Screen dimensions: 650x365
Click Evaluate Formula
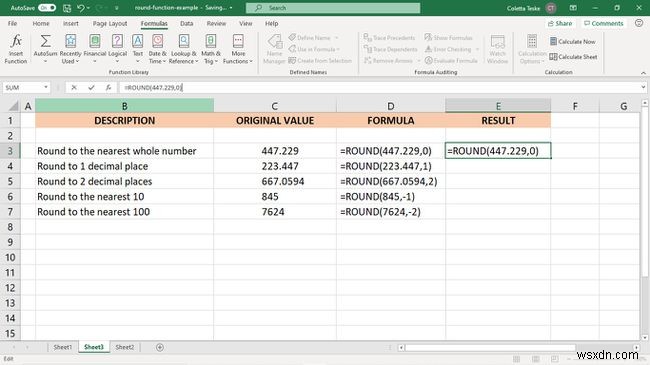tap(451, 61)
